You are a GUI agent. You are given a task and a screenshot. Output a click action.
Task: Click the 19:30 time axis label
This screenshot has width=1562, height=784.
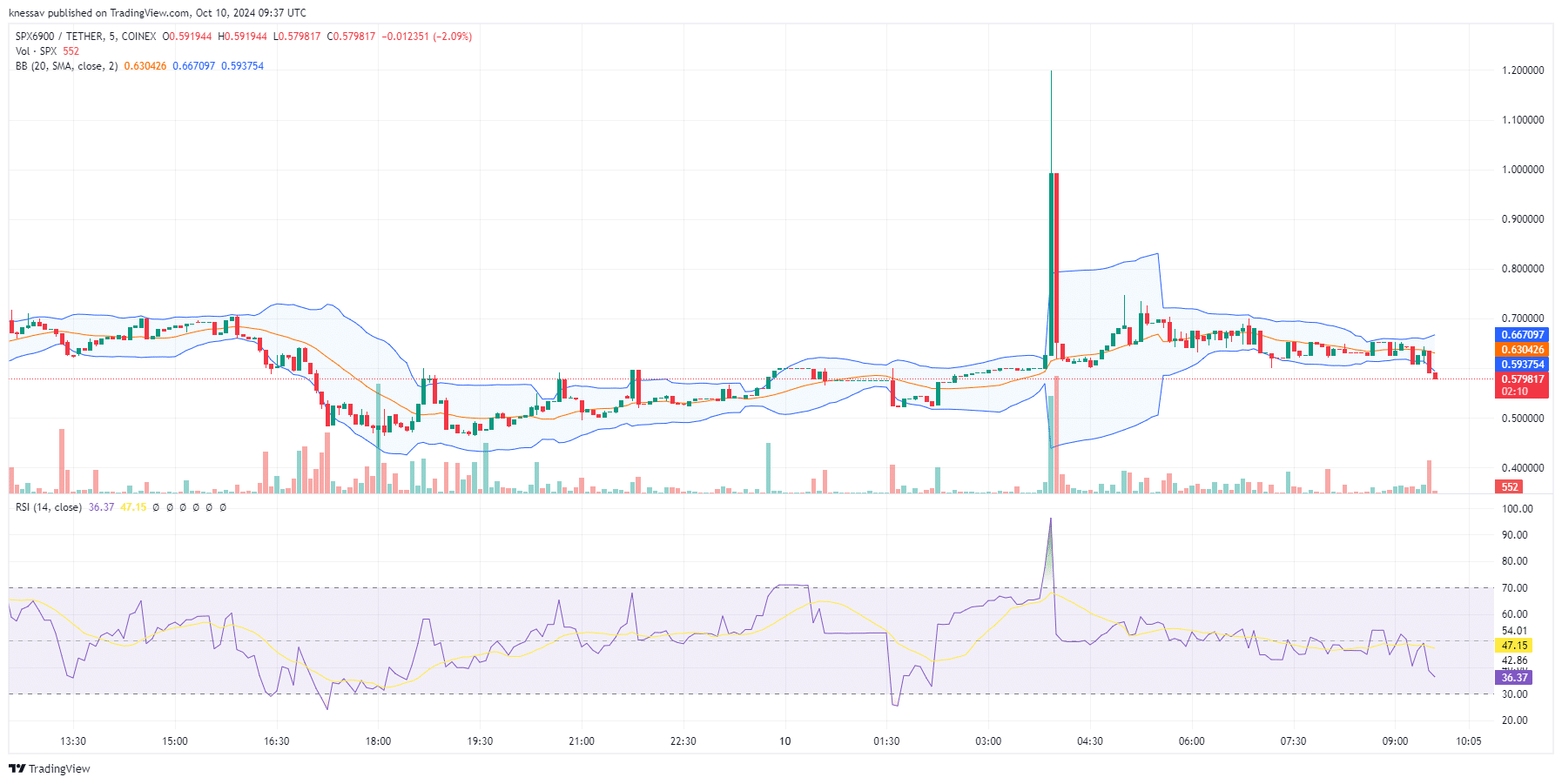pyautogui.click(x=480, y=741)
